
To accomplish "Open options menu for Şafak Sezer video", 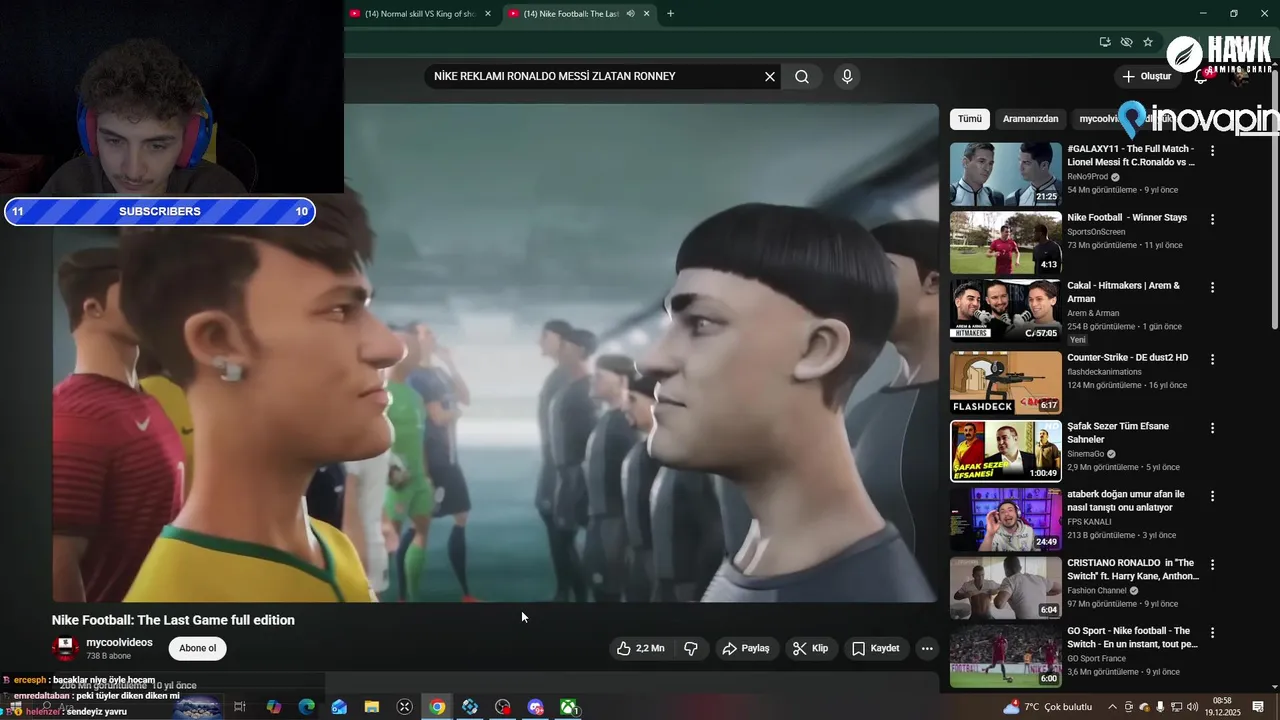I will (1212, 428).
